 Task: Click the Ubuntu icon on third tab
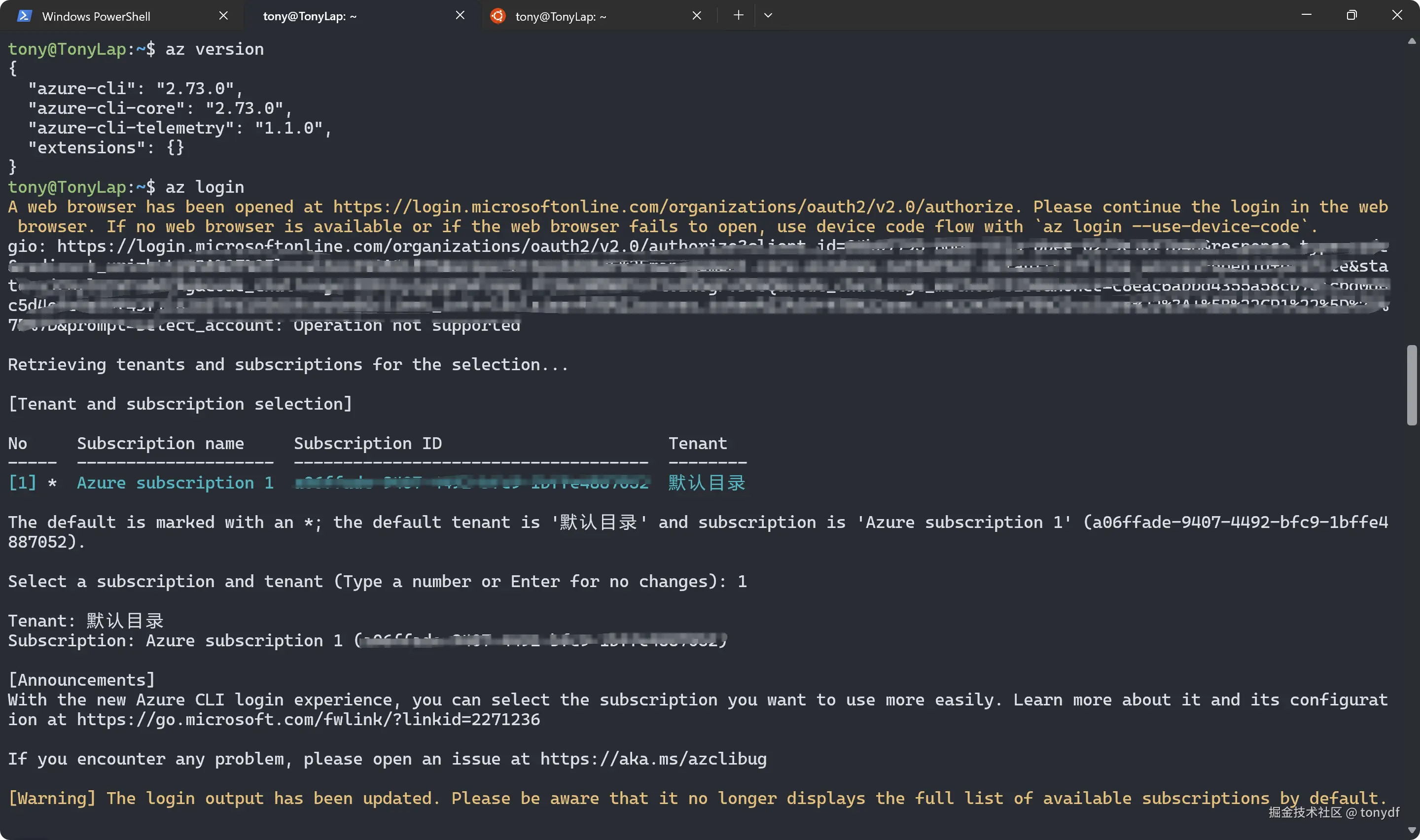point(497,16)
